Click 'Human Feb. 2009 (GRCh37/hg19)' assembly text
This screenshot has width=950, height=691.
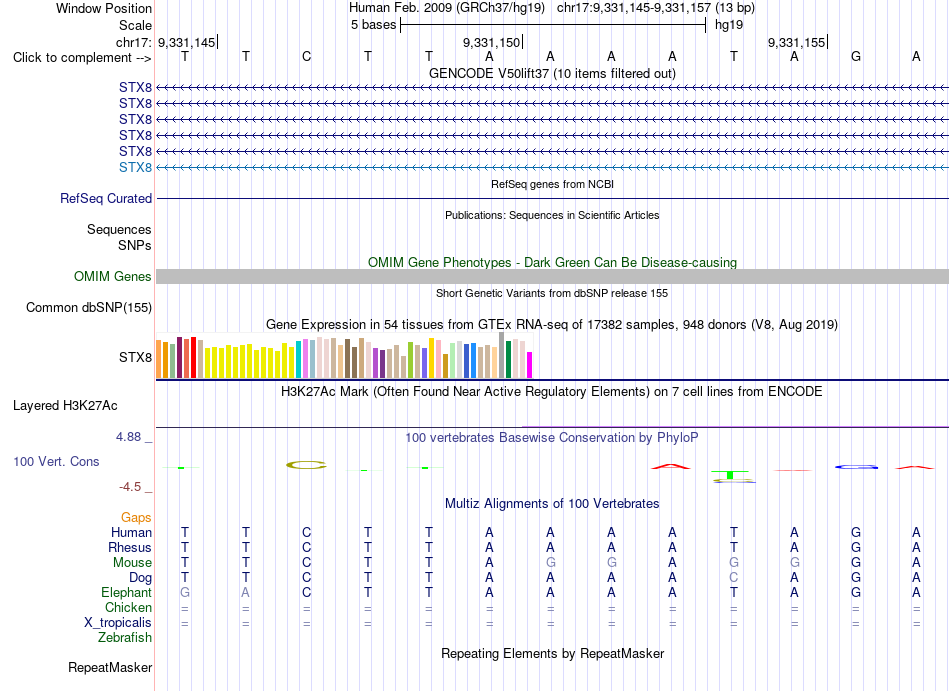click(447, 8)
